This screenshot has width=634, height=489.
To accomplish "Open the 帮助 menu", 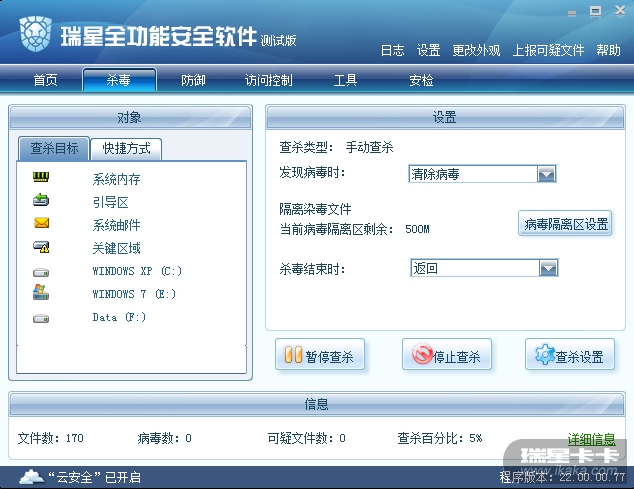I will 608,50.
